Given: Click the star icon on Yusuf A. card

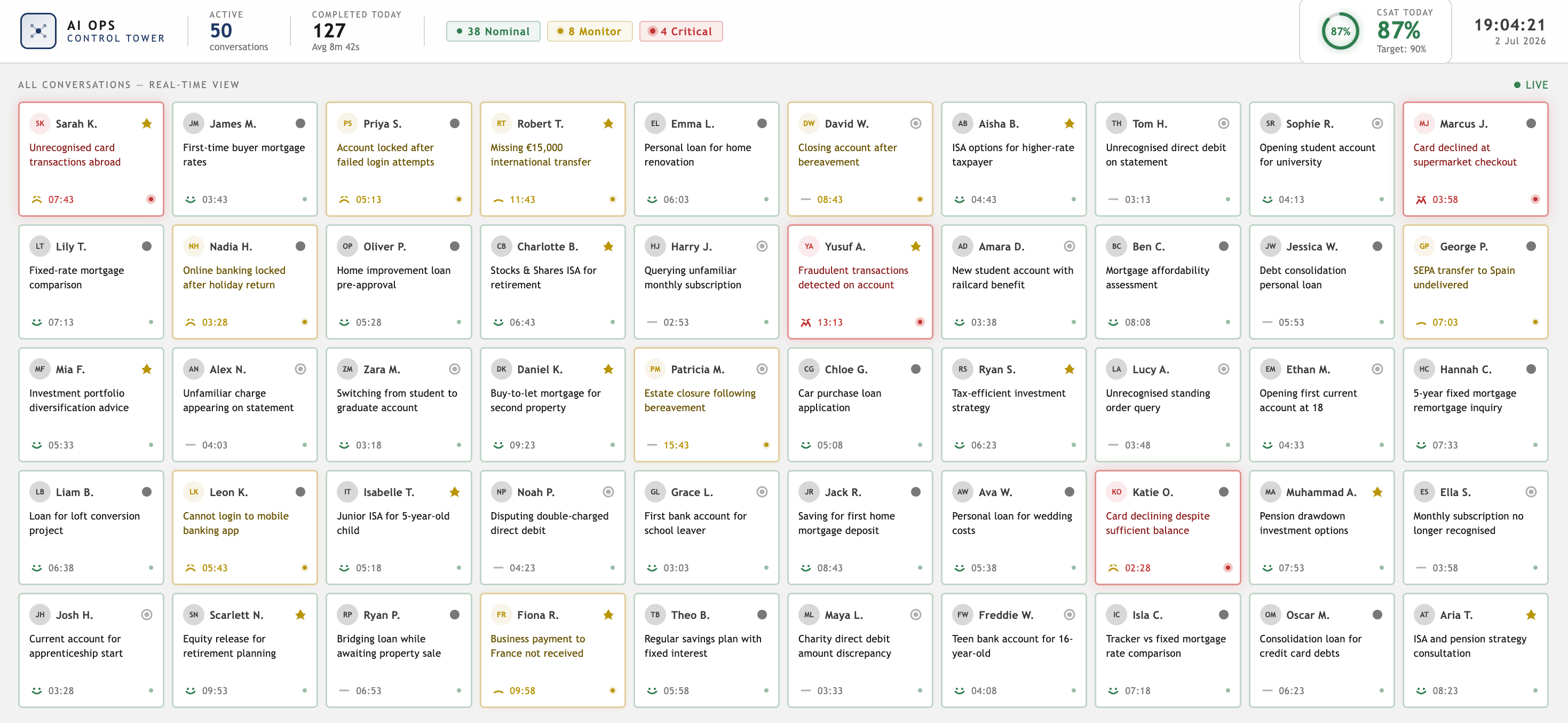Looking at the screenshot, I should 915,247.
